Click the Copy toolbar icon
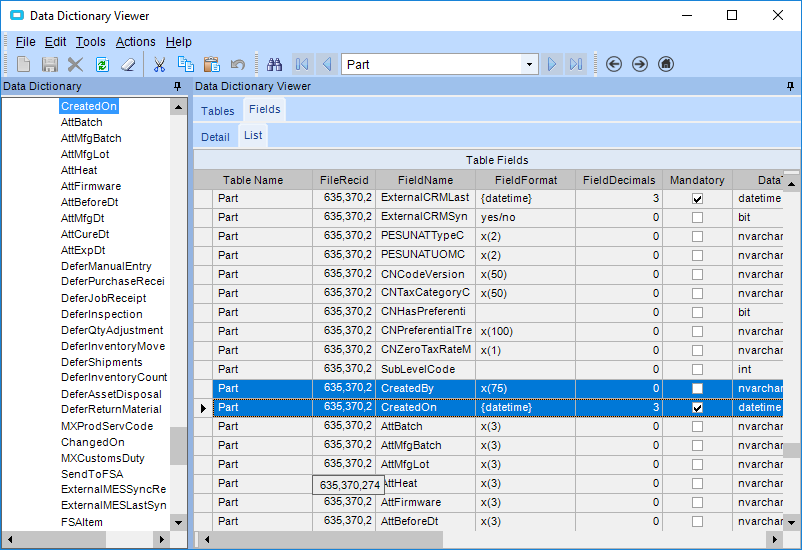This screenshot has height=550, width=802. coord(185,64)
